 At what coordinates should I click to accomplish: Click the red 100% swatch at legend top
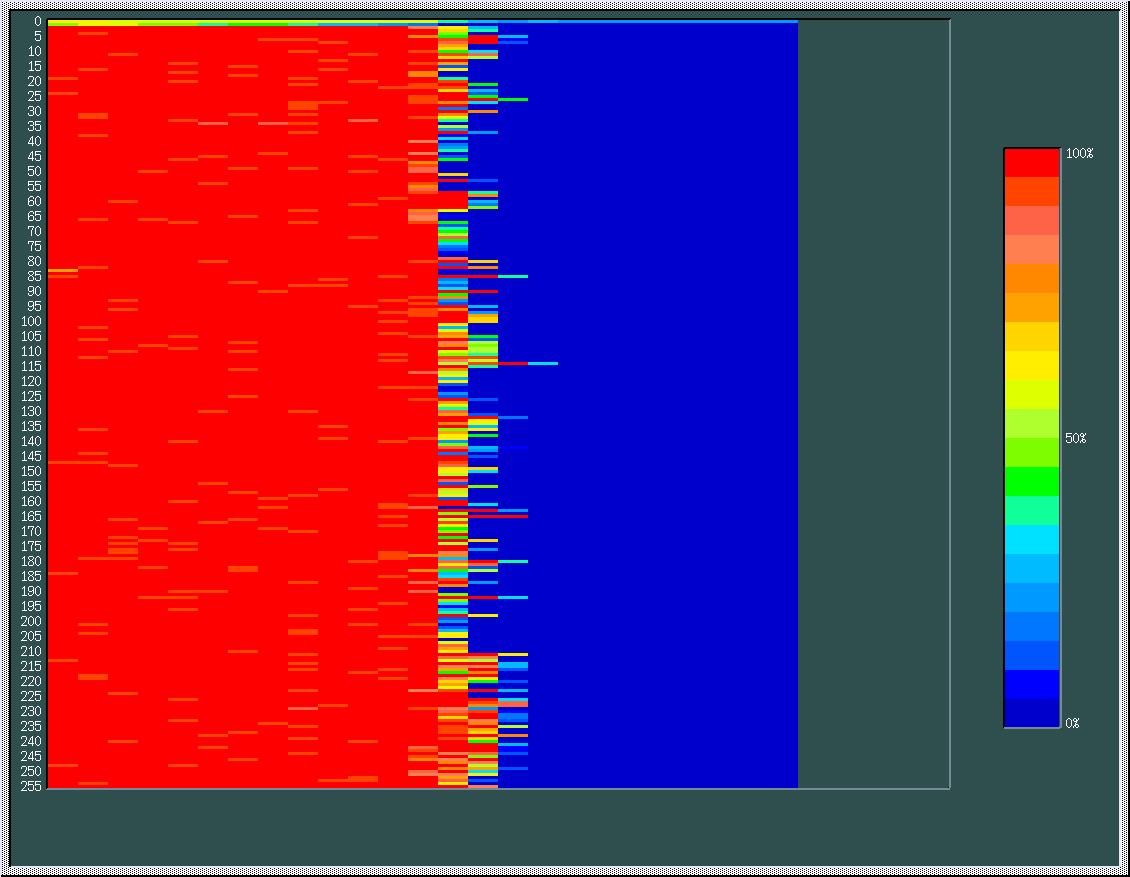[x=1031, y=163]
